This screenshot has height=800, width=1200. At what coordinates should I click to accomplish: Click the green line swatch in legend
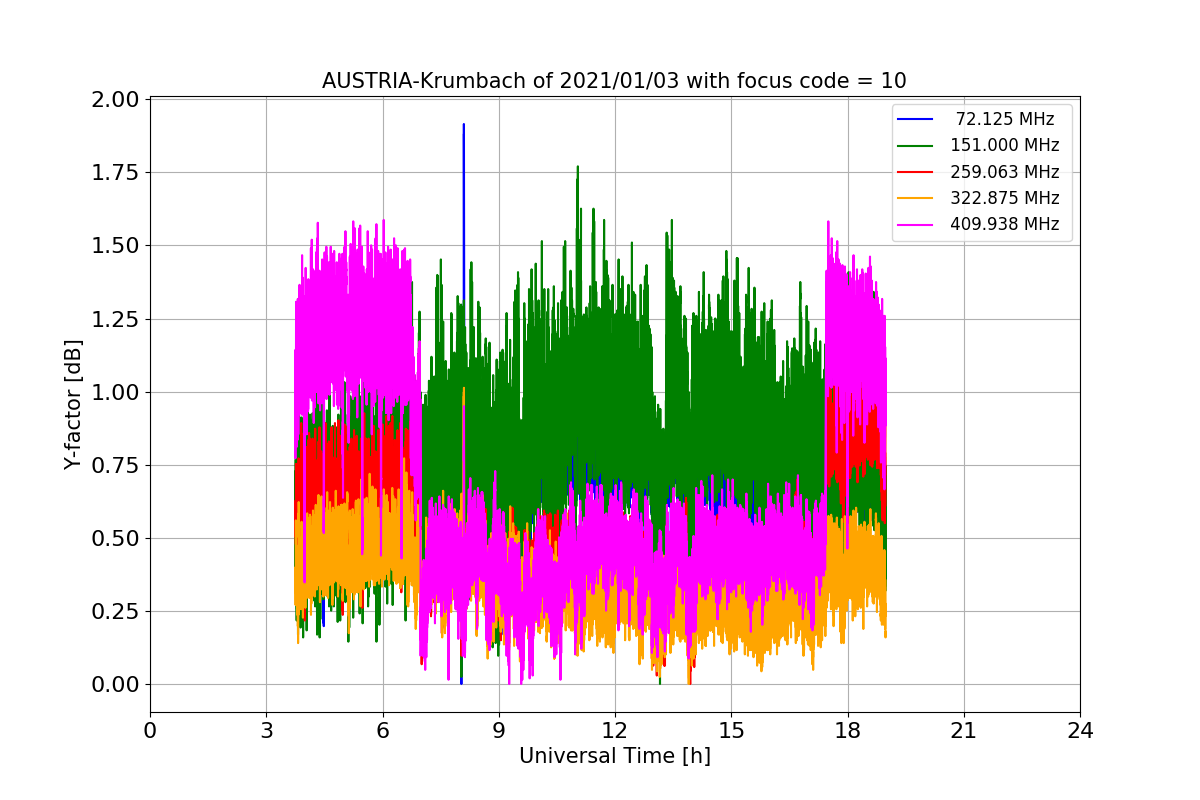click(x=916, y=146)
